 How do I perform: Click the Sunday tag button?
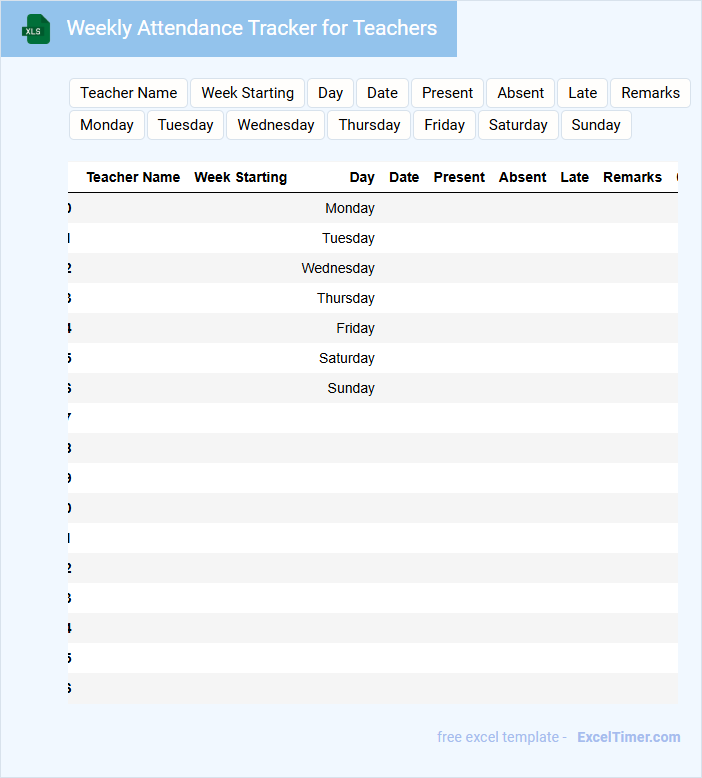[596, 125]
